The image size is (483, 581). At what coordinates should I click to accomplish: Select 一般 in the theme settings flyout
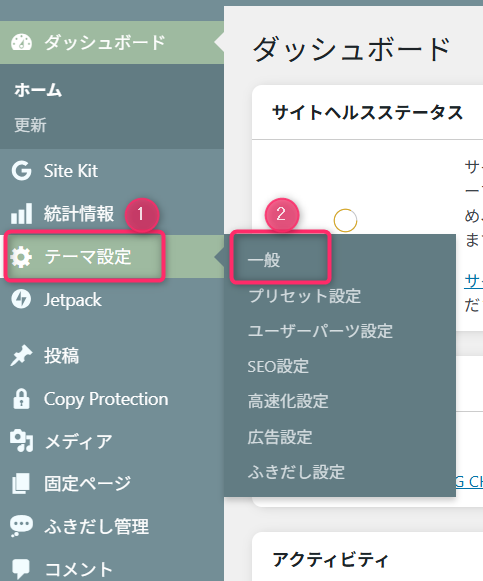(x=264, y=260)
